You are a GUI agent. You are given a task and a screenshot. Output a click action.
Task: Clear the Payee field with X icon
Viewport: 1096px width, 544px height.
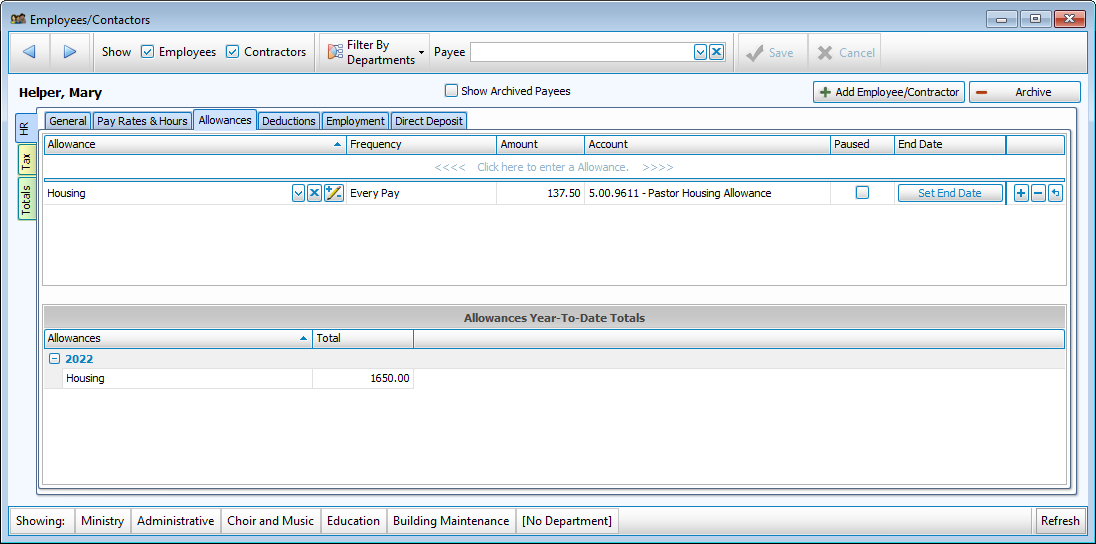pyautogui.click(x=716, y=52)
